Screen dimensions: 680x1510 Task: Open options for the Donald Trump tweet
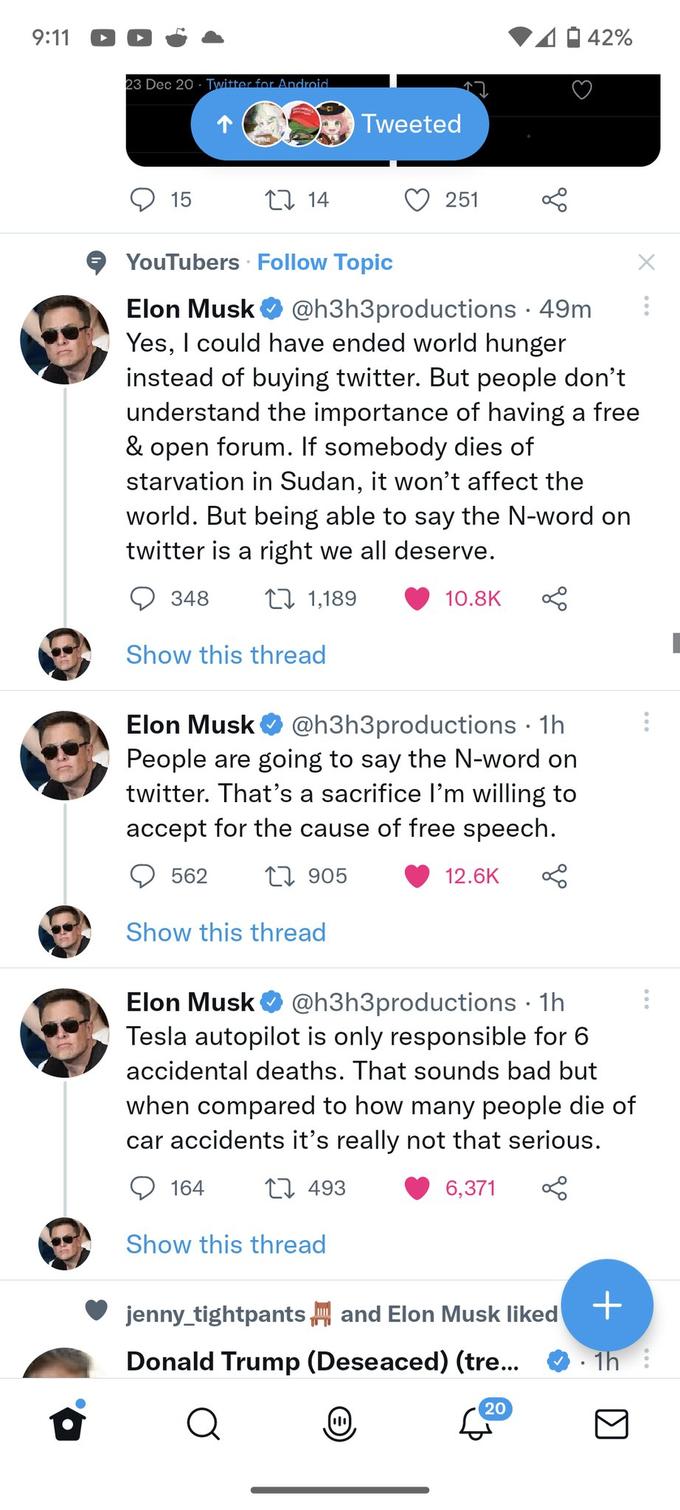646,1361
